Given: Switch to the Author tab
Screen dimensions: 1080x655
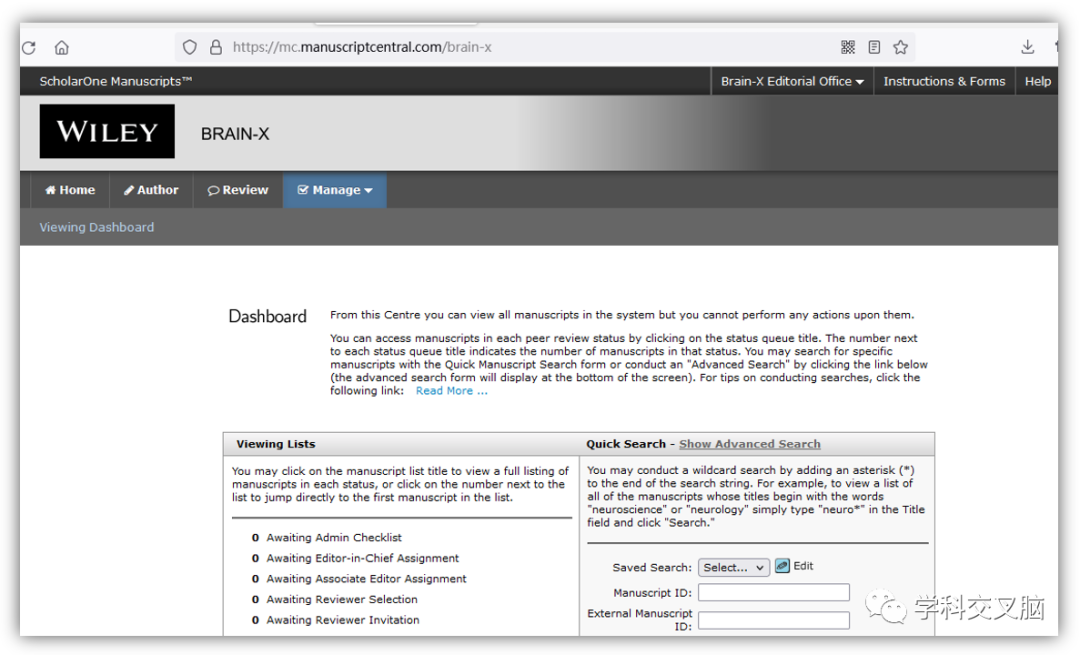Looking at the screenshot, I should (151, 190).
